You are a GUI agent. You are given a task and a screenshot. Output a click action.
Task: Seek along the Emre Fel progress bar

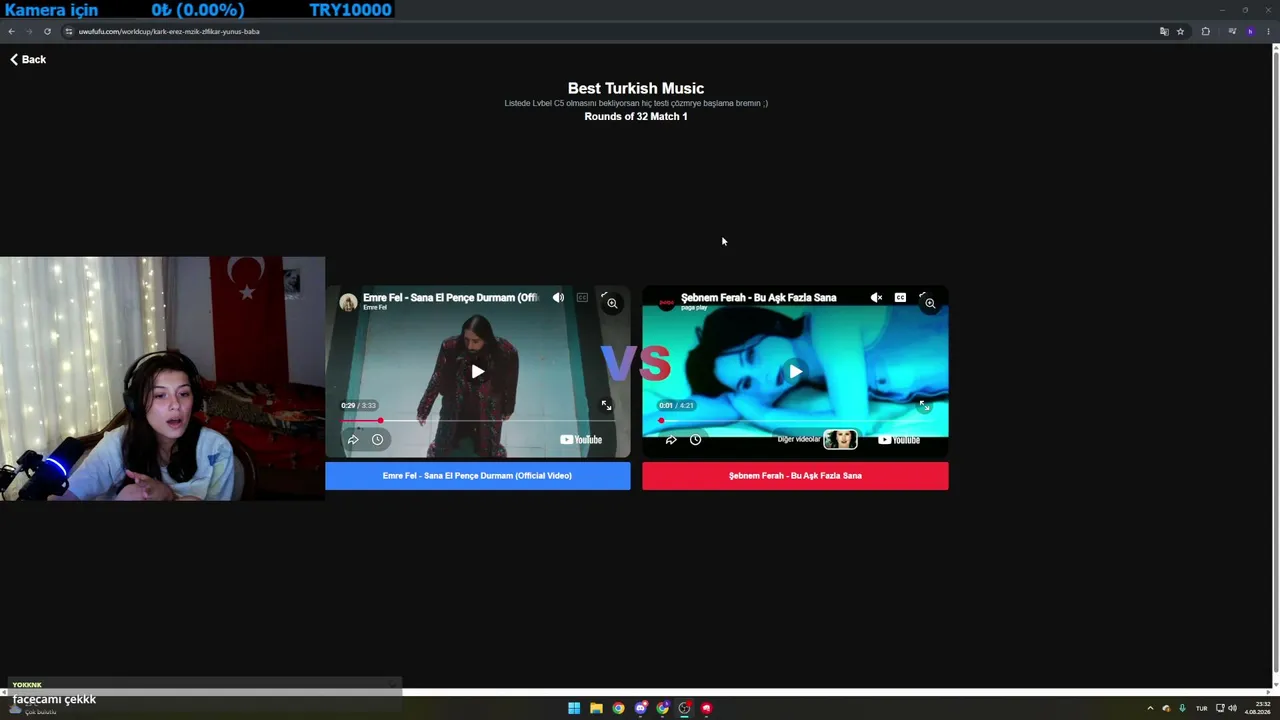(x=478, y=421)
